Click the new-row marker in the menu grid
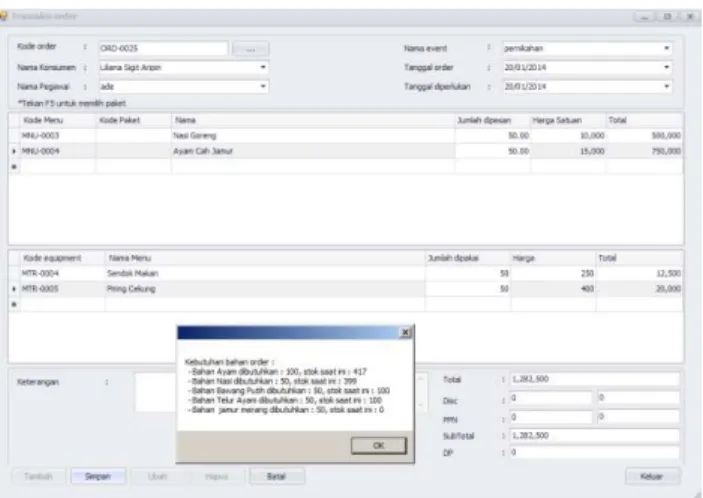The width and height of the screenshot is (703, 498). (x=14, y=166)
